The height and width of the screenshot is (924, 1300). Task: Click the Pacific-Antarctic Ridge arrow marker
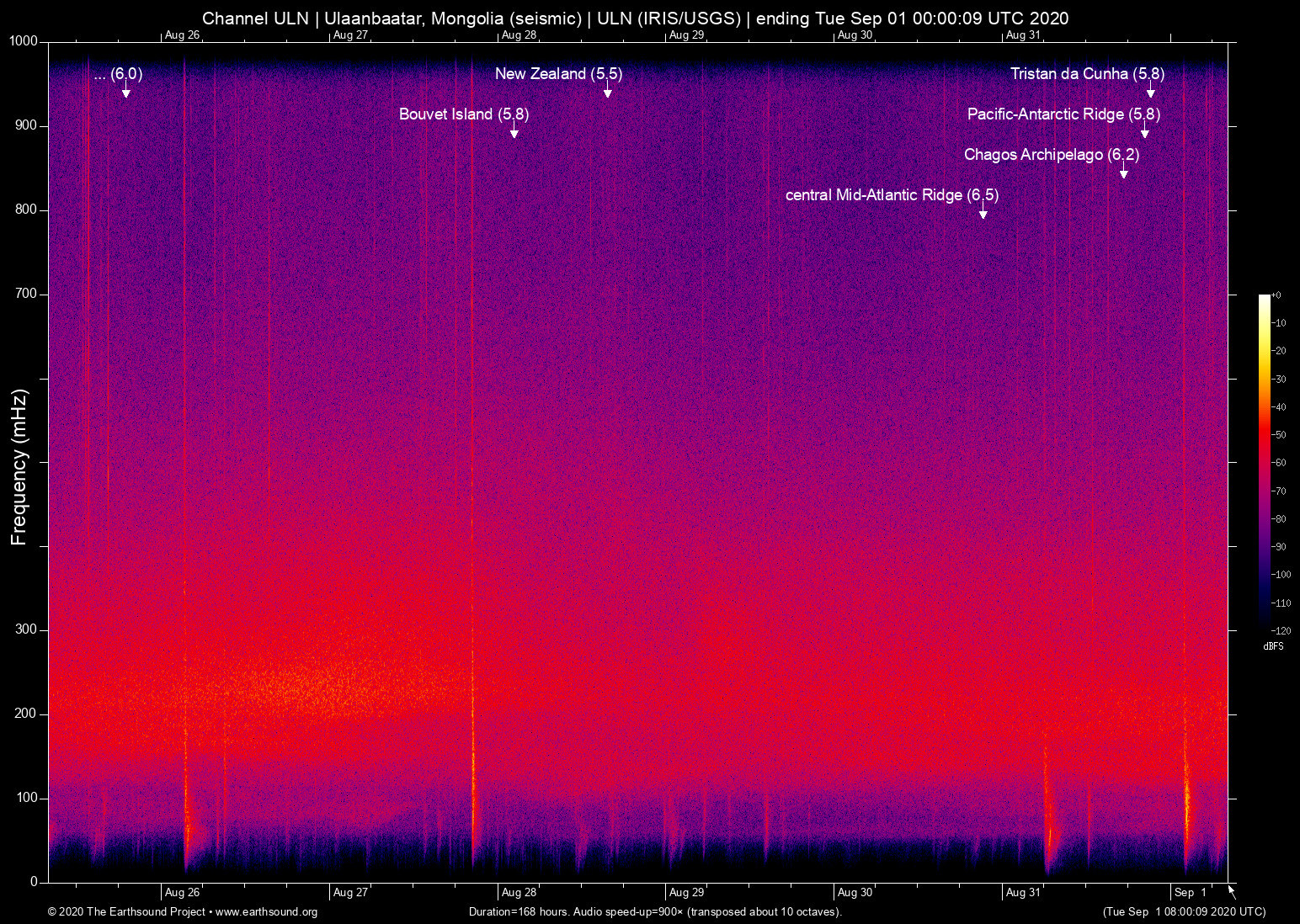[1144, 132]
